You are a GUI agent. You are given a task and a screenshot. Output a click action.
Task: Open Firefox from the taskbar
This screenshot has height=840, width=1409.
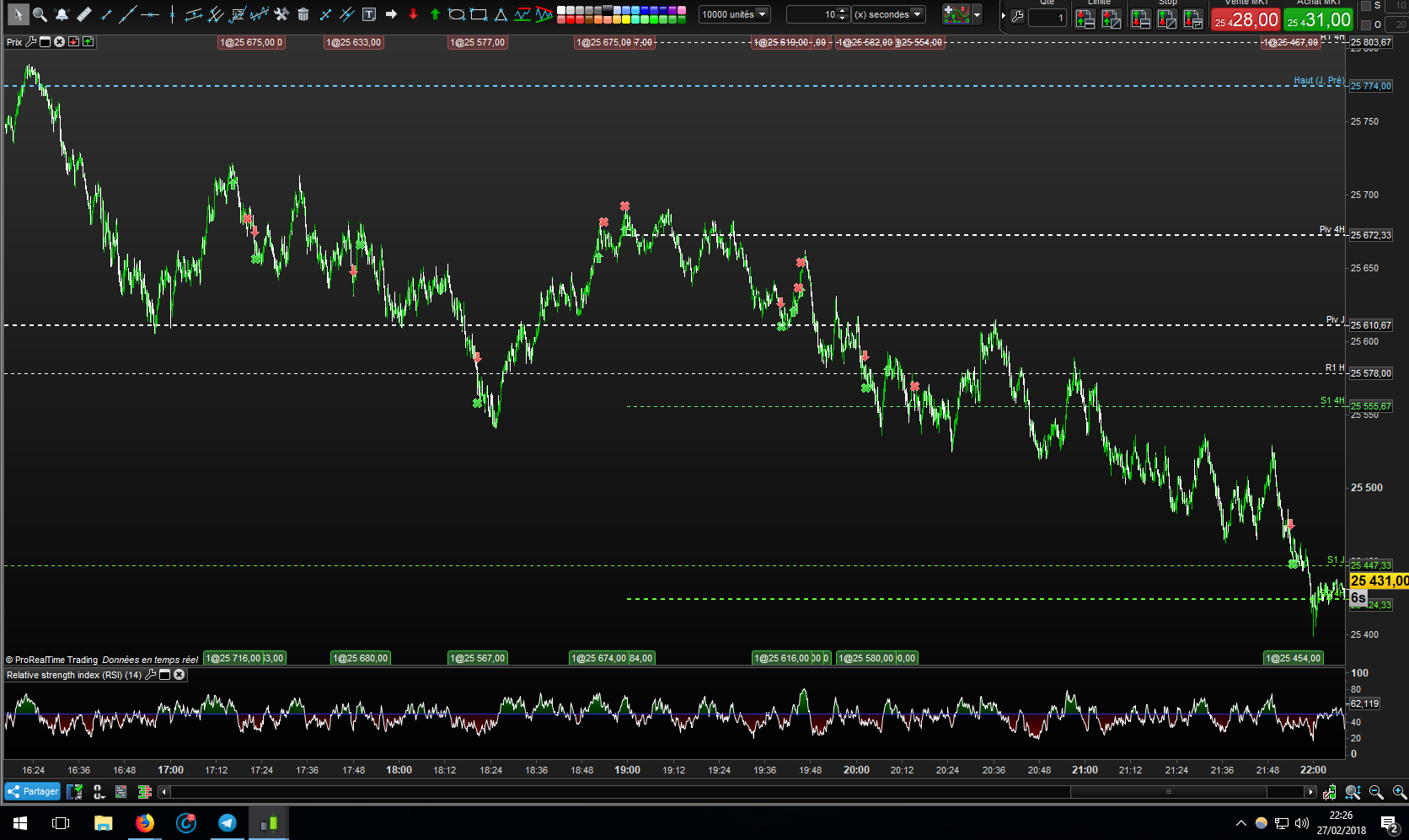point(145,823)
